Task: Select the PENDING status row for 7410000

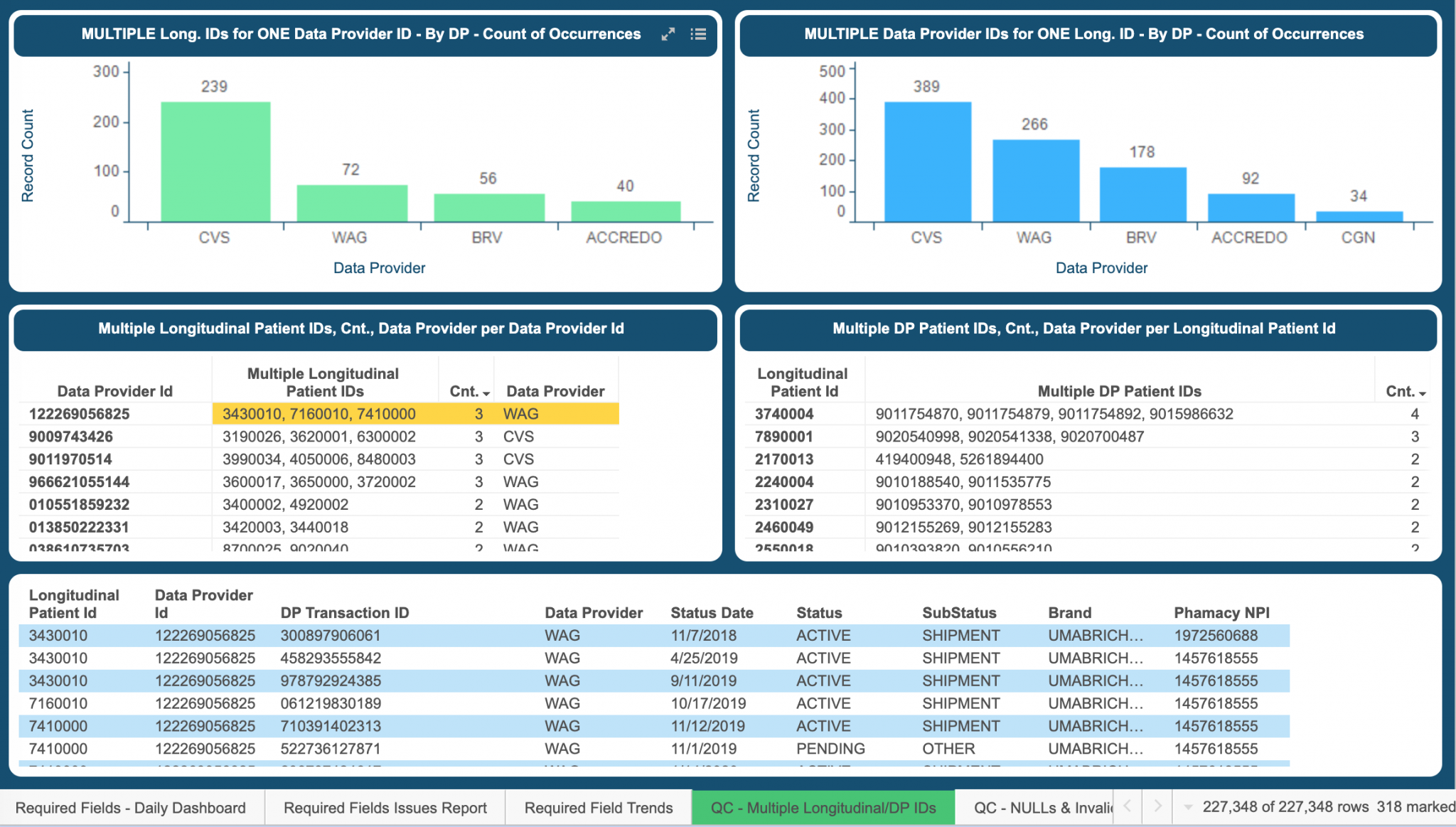Action: [x=640, y=748]
